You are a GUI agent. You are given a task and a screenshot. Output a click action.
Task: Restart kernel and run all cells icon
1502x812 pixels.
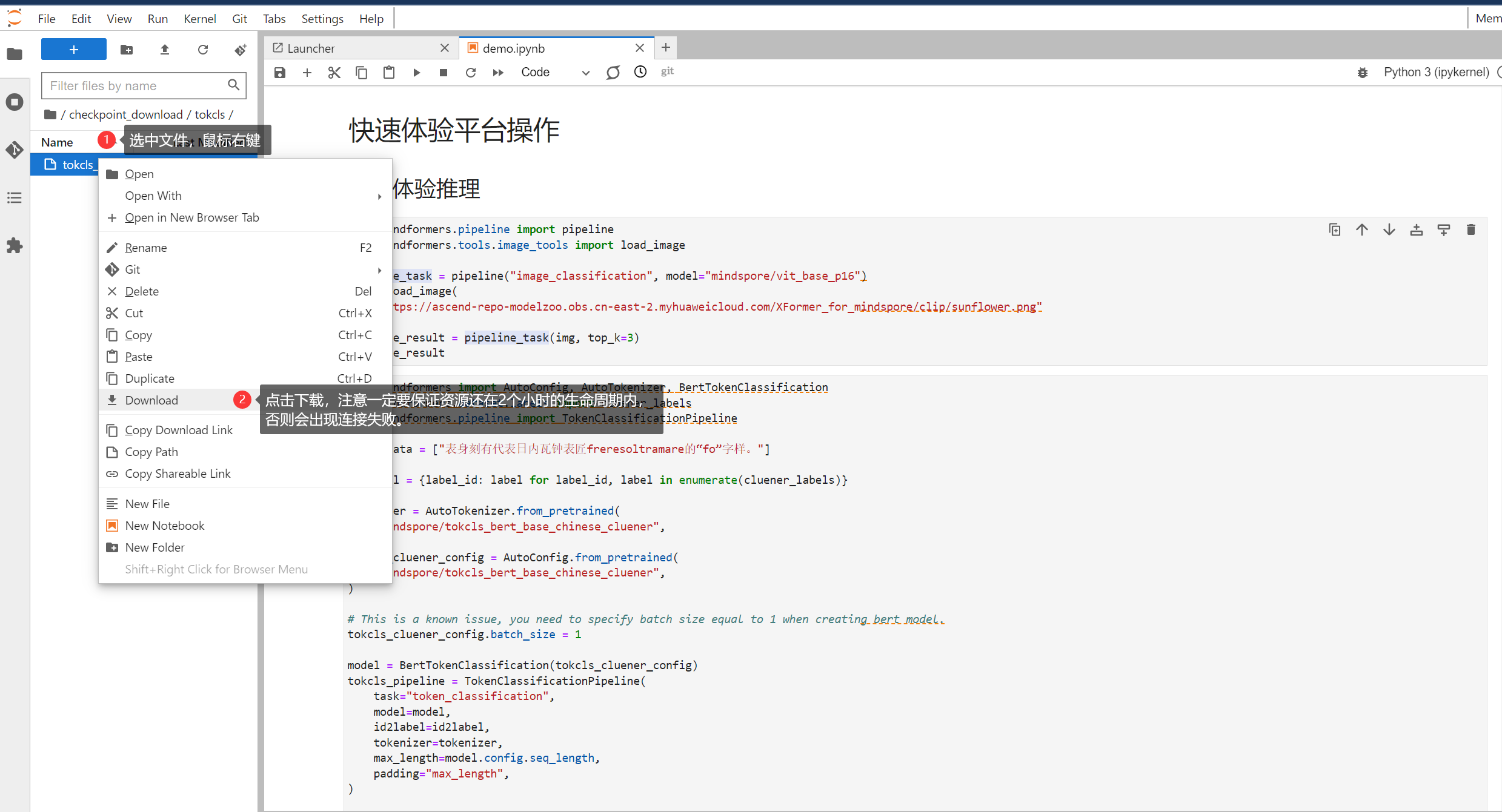pos(497,73)
